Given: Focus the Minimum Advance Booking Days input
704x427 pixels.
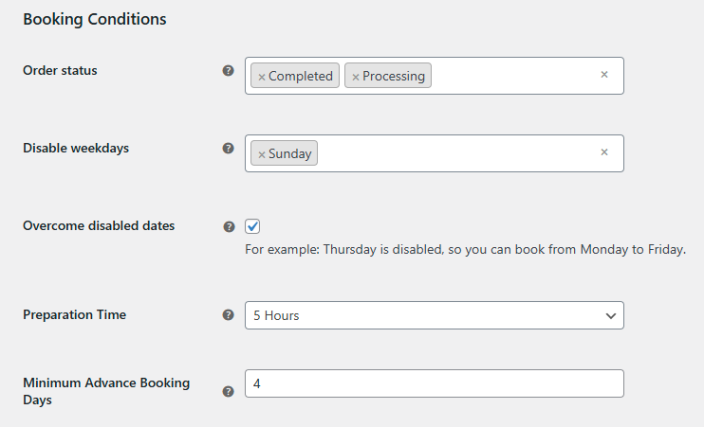Looking at the screenshot, I should 434,383.
